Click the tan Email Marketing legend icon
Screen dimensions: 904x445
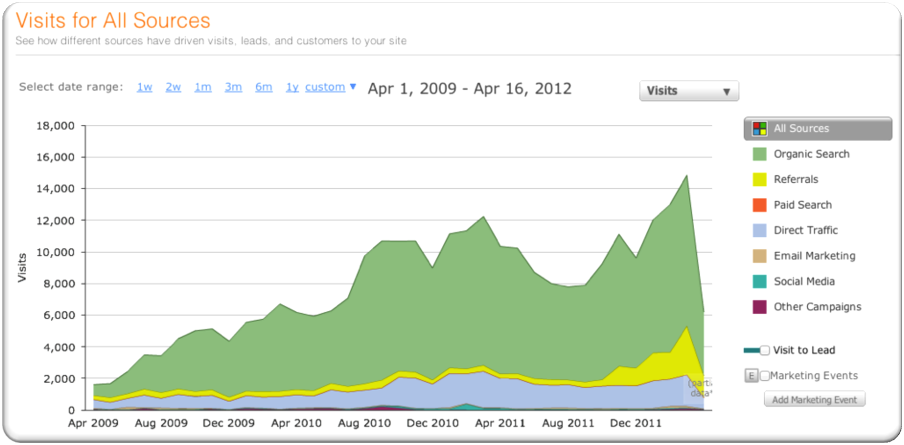(759, 256)
